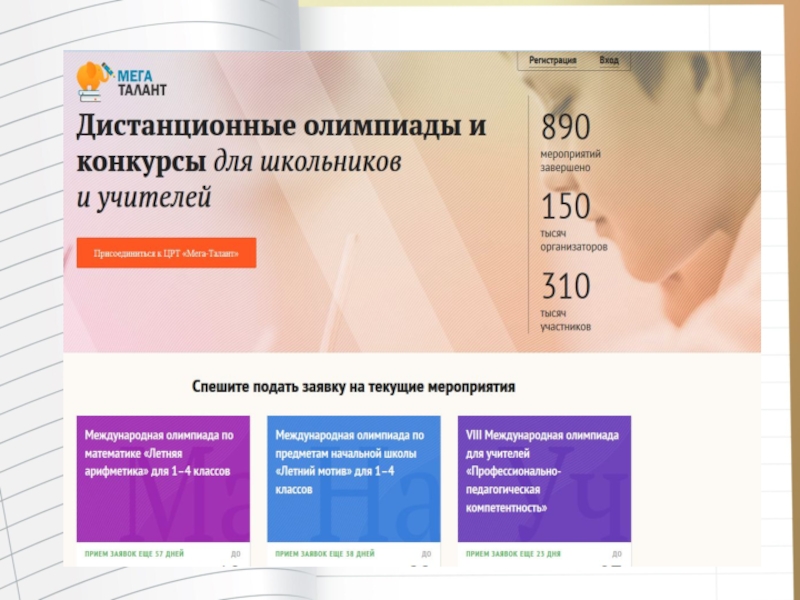Click the «Прием заявок еще 23 дня» label
The image size is (800, 600).
click(513, 554)
